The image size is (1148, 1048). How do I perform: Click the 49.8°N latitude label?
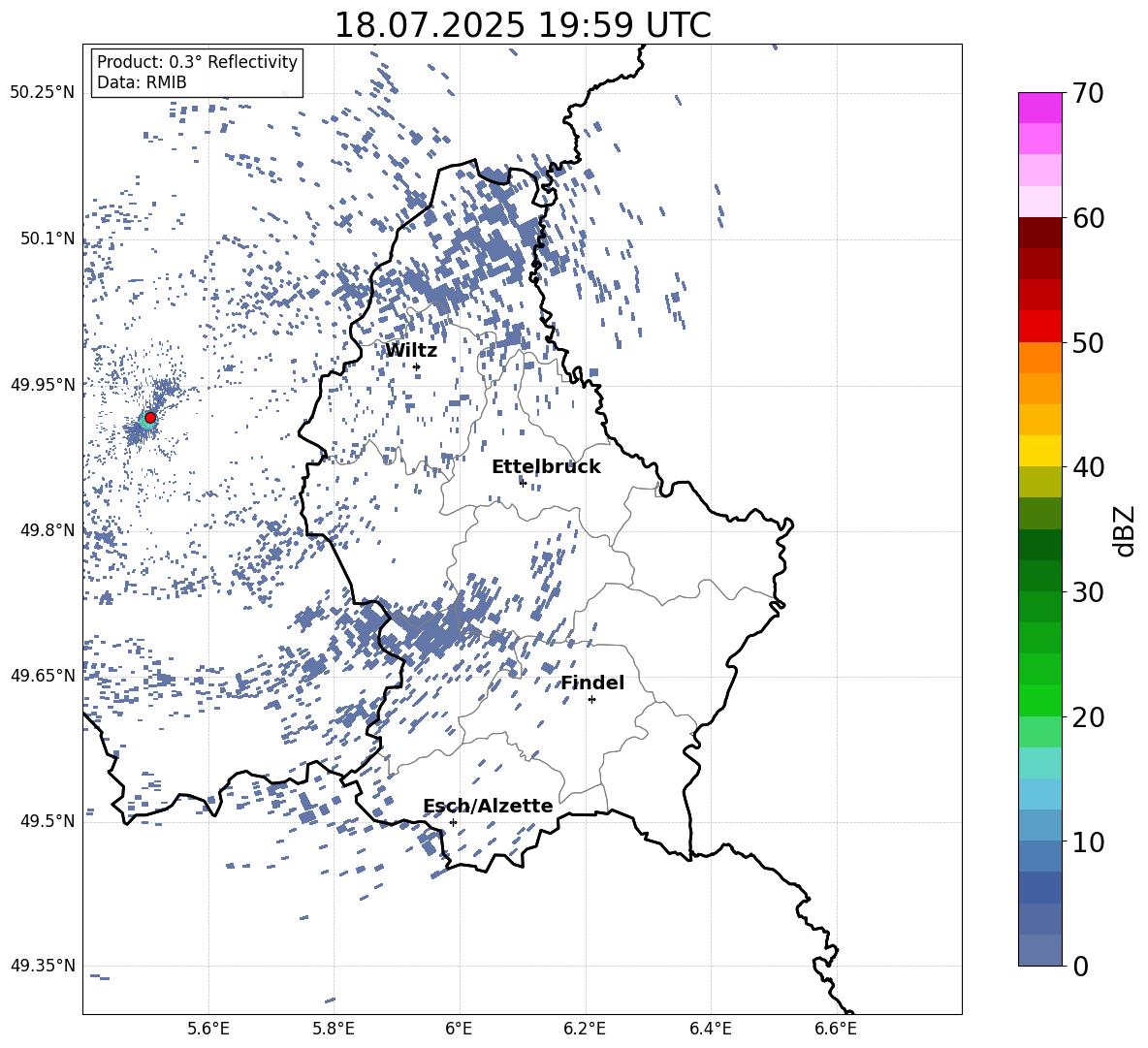pos(48,530)
